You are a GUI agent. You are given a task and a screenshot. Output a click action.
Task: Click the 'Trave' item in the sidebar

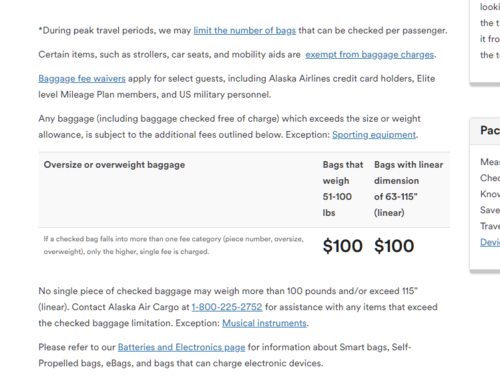click(490, 226)
